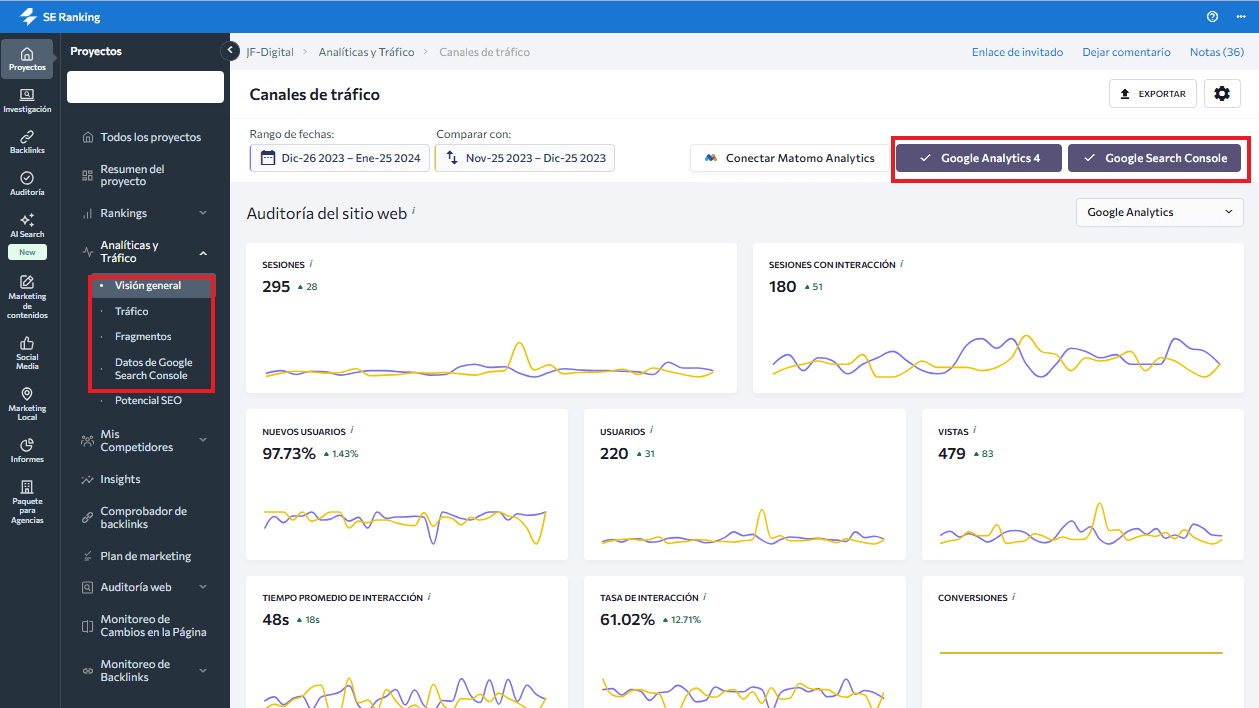Open the Proyectos home icon

click(x=27, y=59)
